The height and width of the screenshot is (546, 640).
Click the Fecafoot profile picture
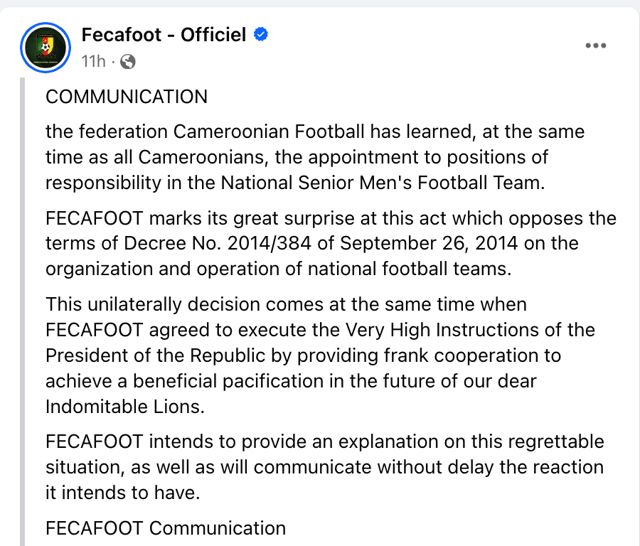click(x=45, y=46)
